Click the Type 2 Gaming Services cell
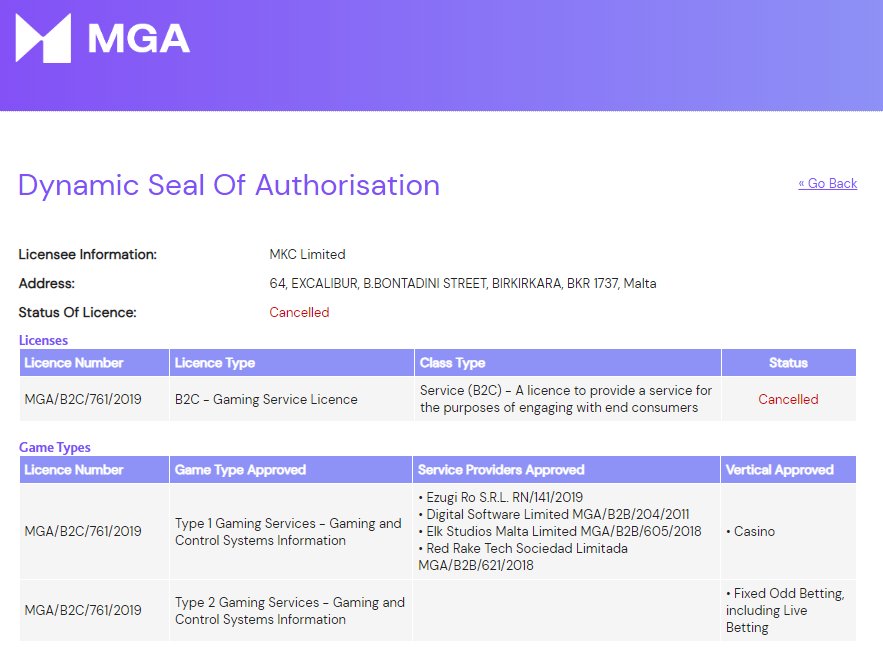Viewport: 883px width, 649px height. point(290,610)
